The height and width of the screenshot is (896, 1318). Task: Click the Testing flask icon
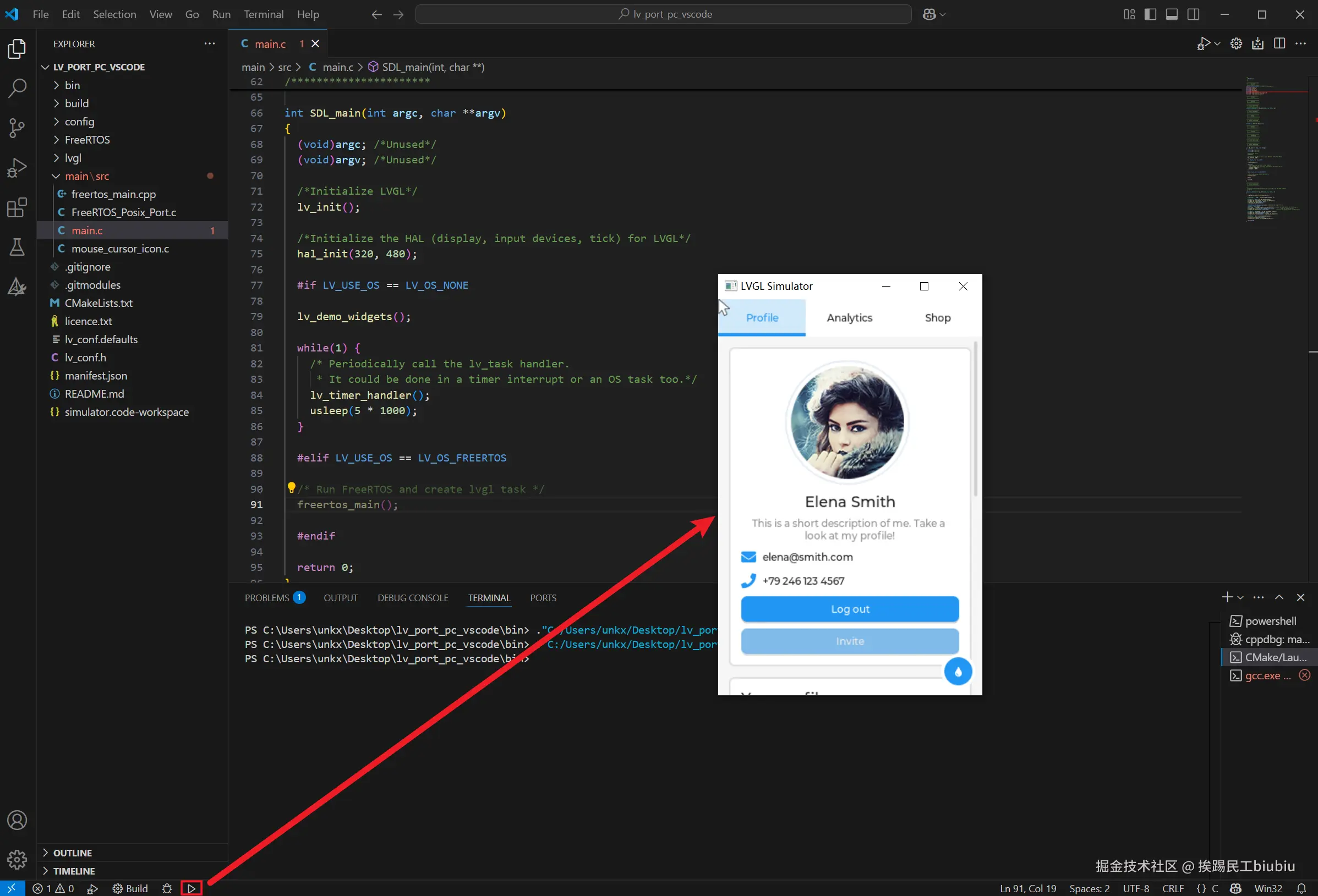pyautogui.click(x=17, y=247)
